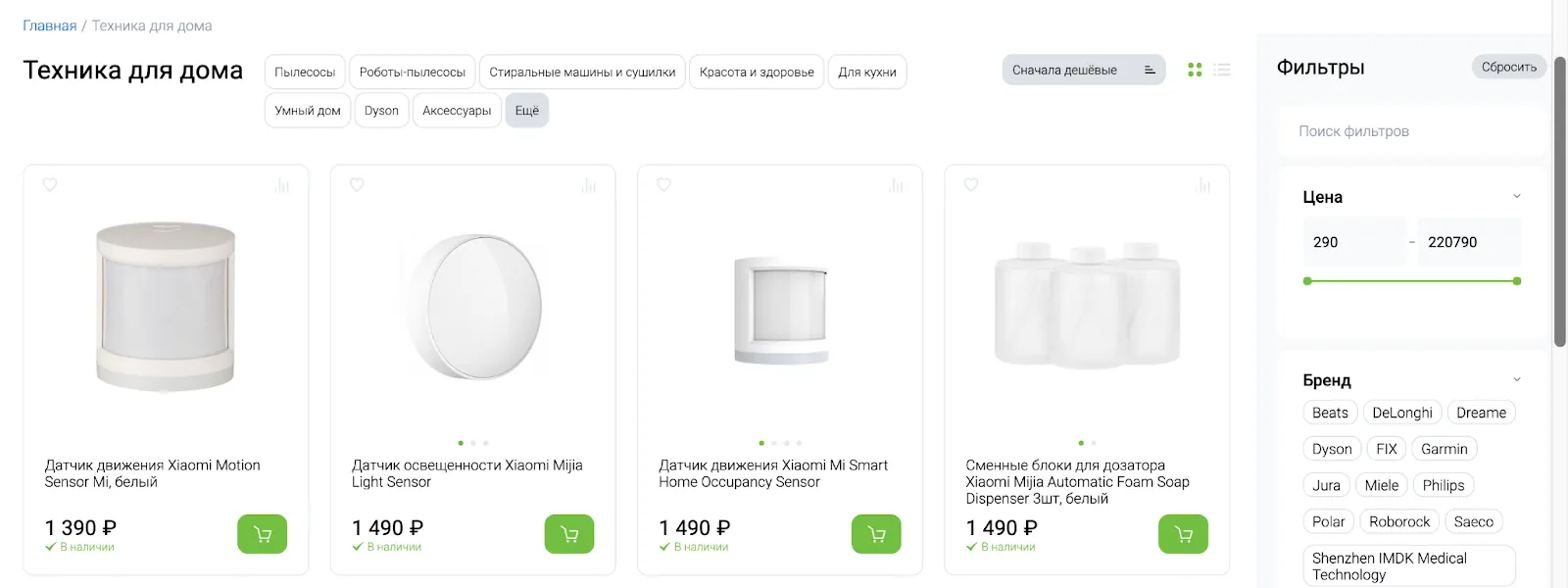
Task: Toggle the Dyson brand filter
Action: click(x=1332, y=449)
